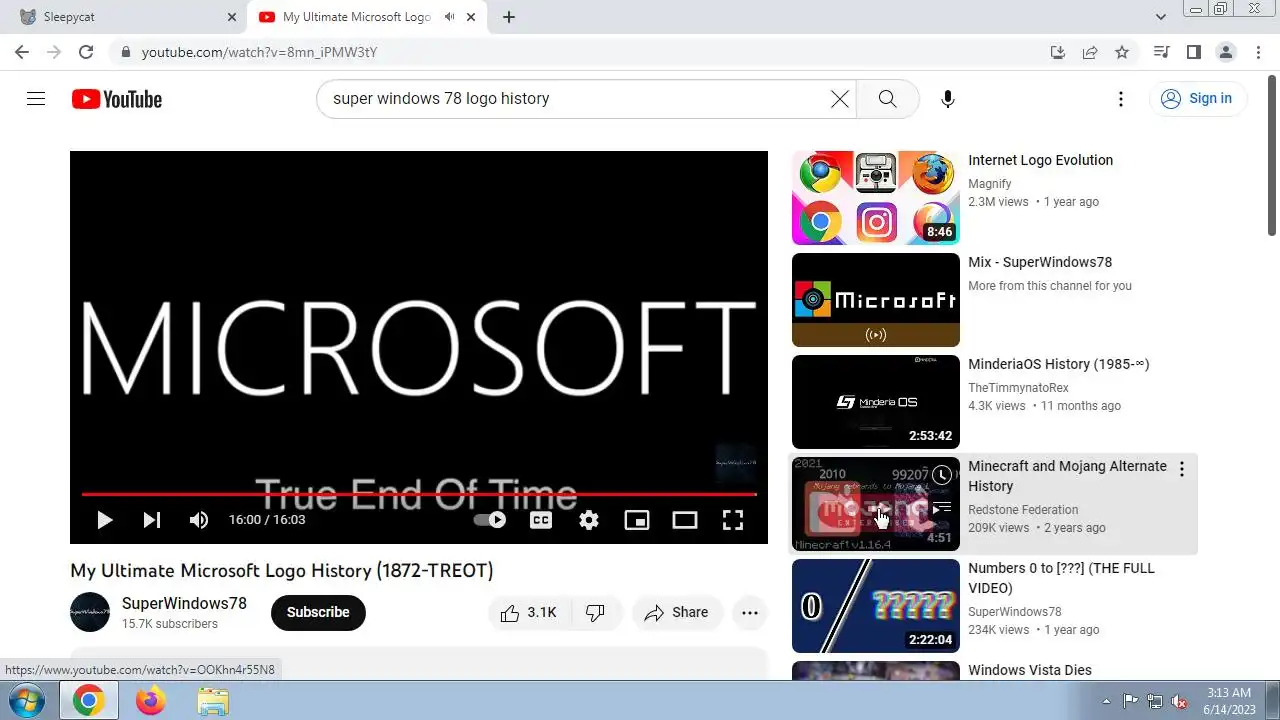Click the address bar URL
This screenshot has height=720, width=1280.
pos(259,52)
